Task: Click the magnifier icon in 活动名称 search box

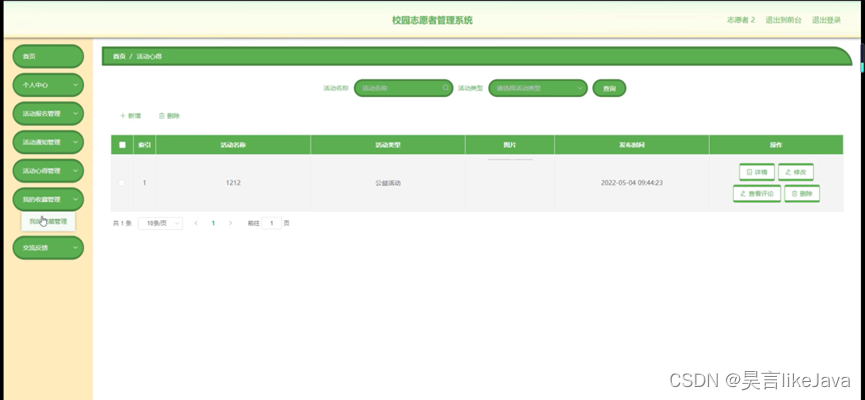Action: 445,88
